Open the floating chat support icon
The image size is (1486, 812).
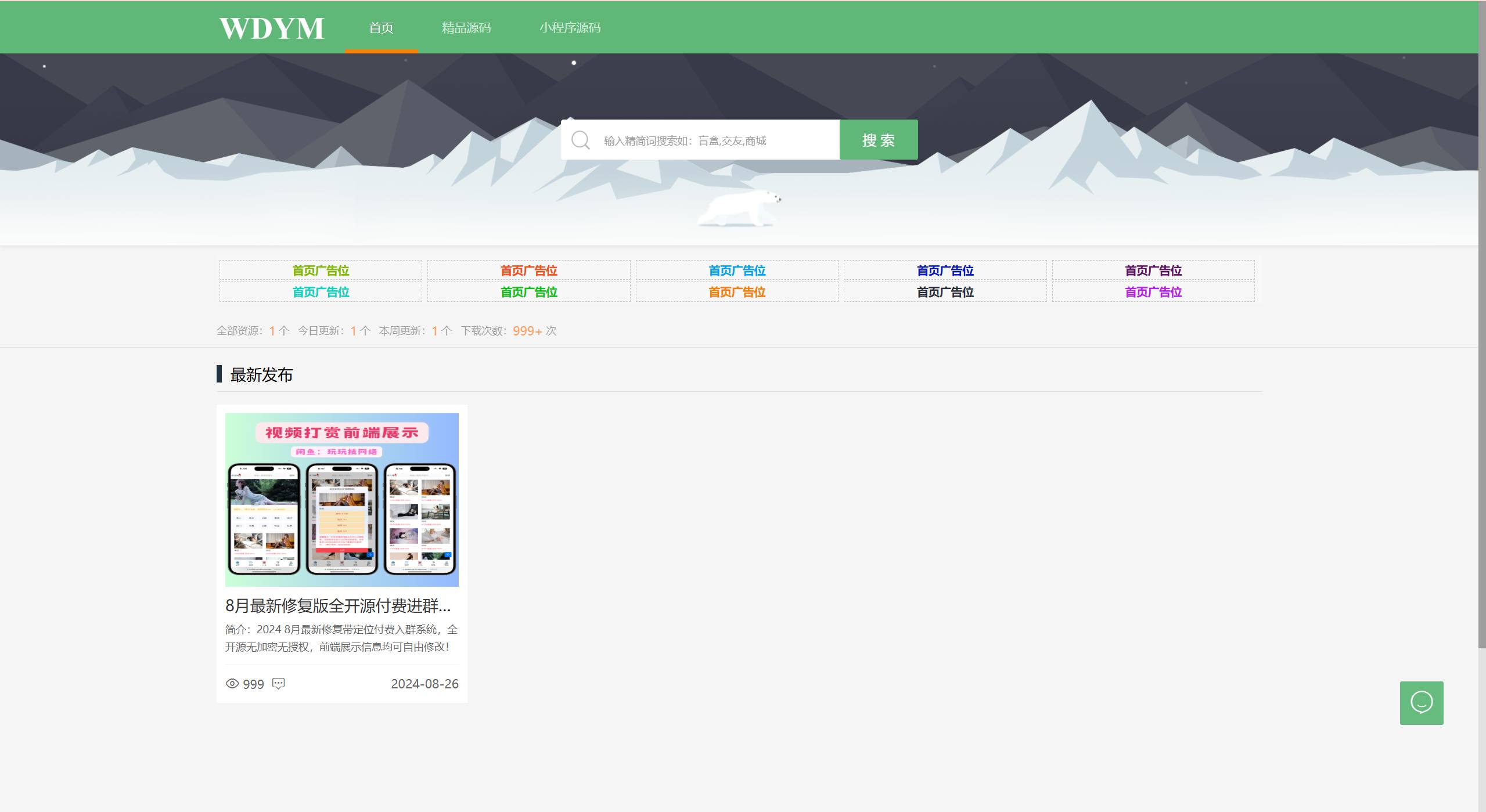[x=1421, y=703]
